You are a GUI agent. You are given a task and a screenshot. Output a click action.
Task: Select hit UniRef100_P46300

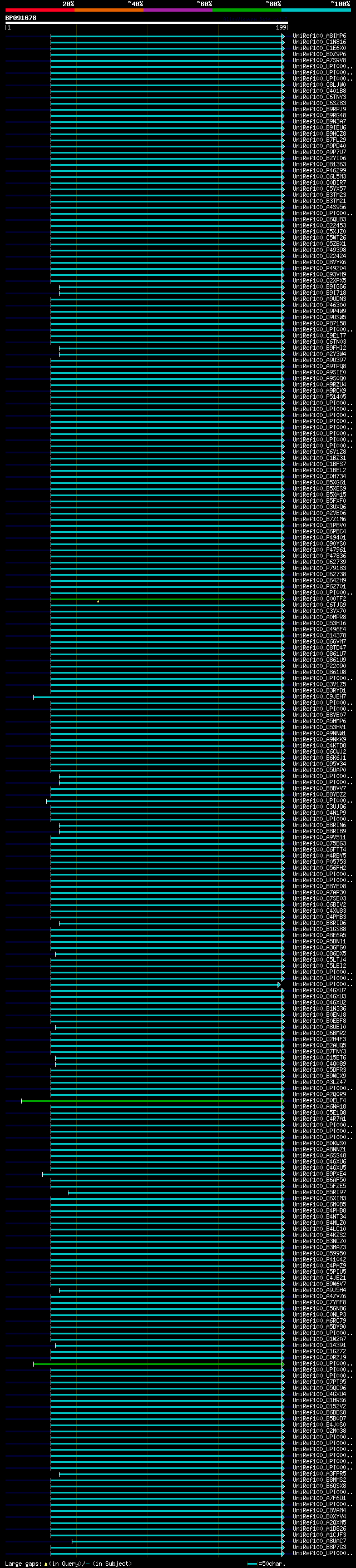[319, 305]
